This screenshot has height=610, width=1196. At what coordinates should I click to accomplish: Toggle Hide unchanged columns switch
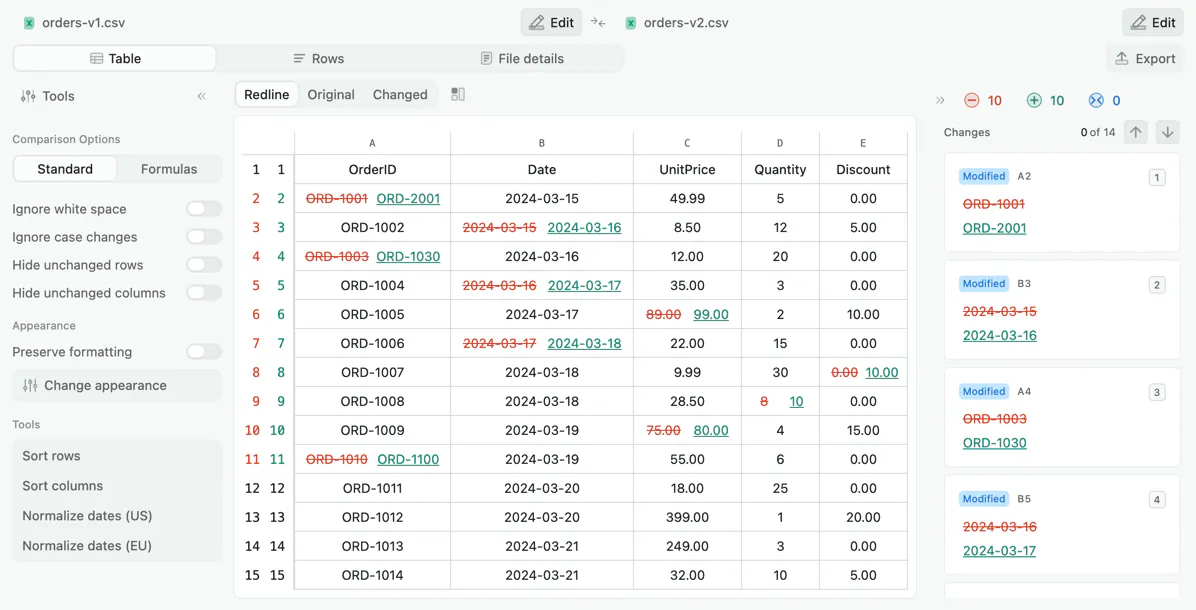[204, 293]
